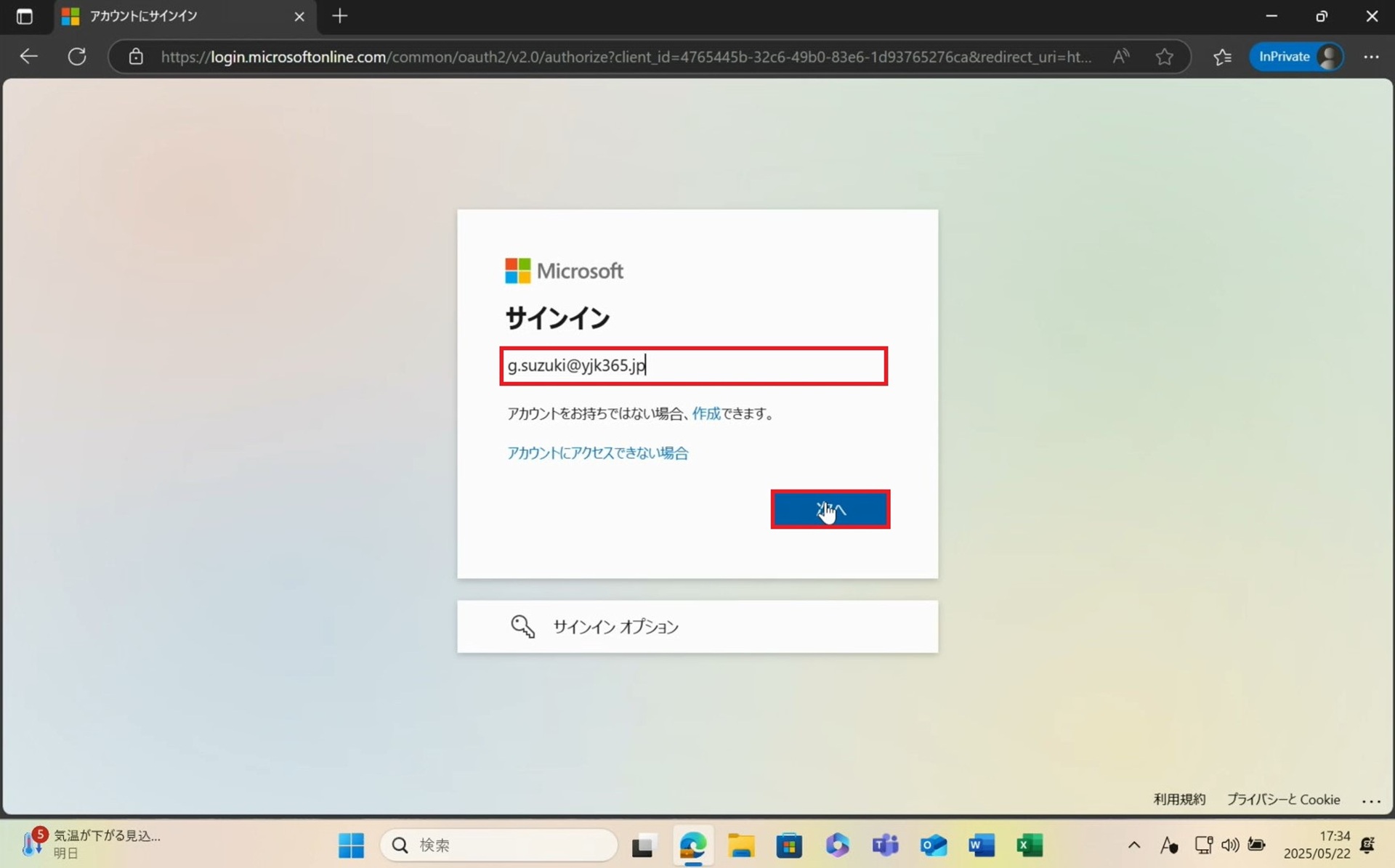Screen dimensions: 1395x868
Task: Click the address bar URL
Action: (x=625, y=57)
